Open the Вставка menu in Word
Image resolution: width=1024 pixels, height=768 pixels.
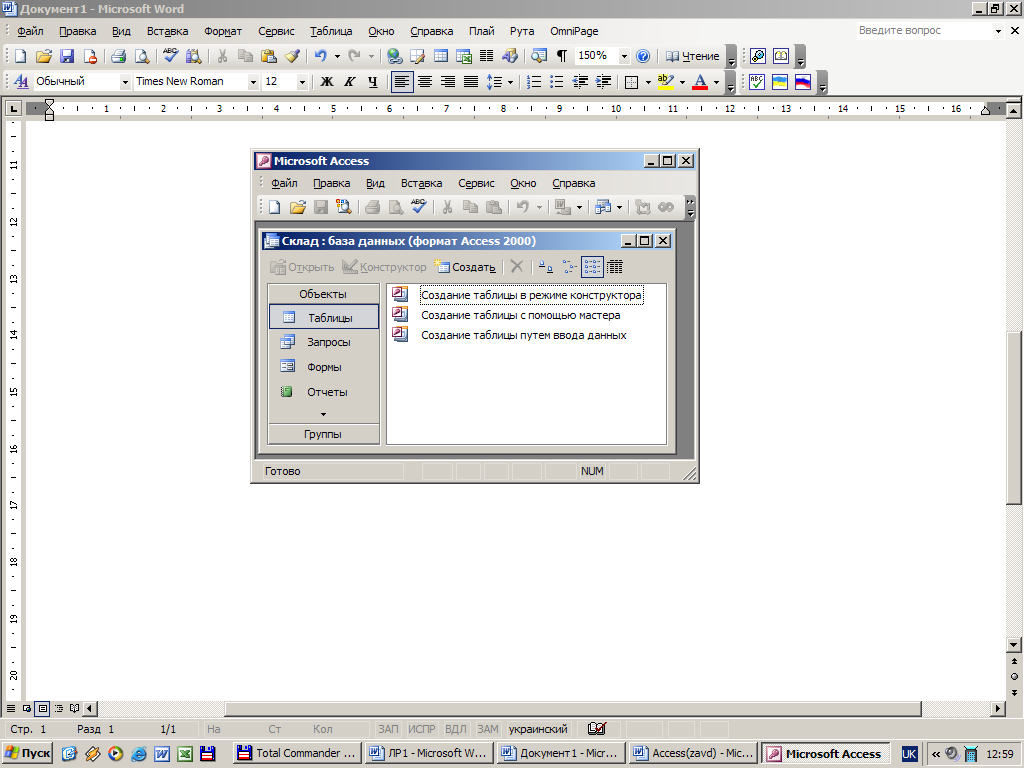167,31
